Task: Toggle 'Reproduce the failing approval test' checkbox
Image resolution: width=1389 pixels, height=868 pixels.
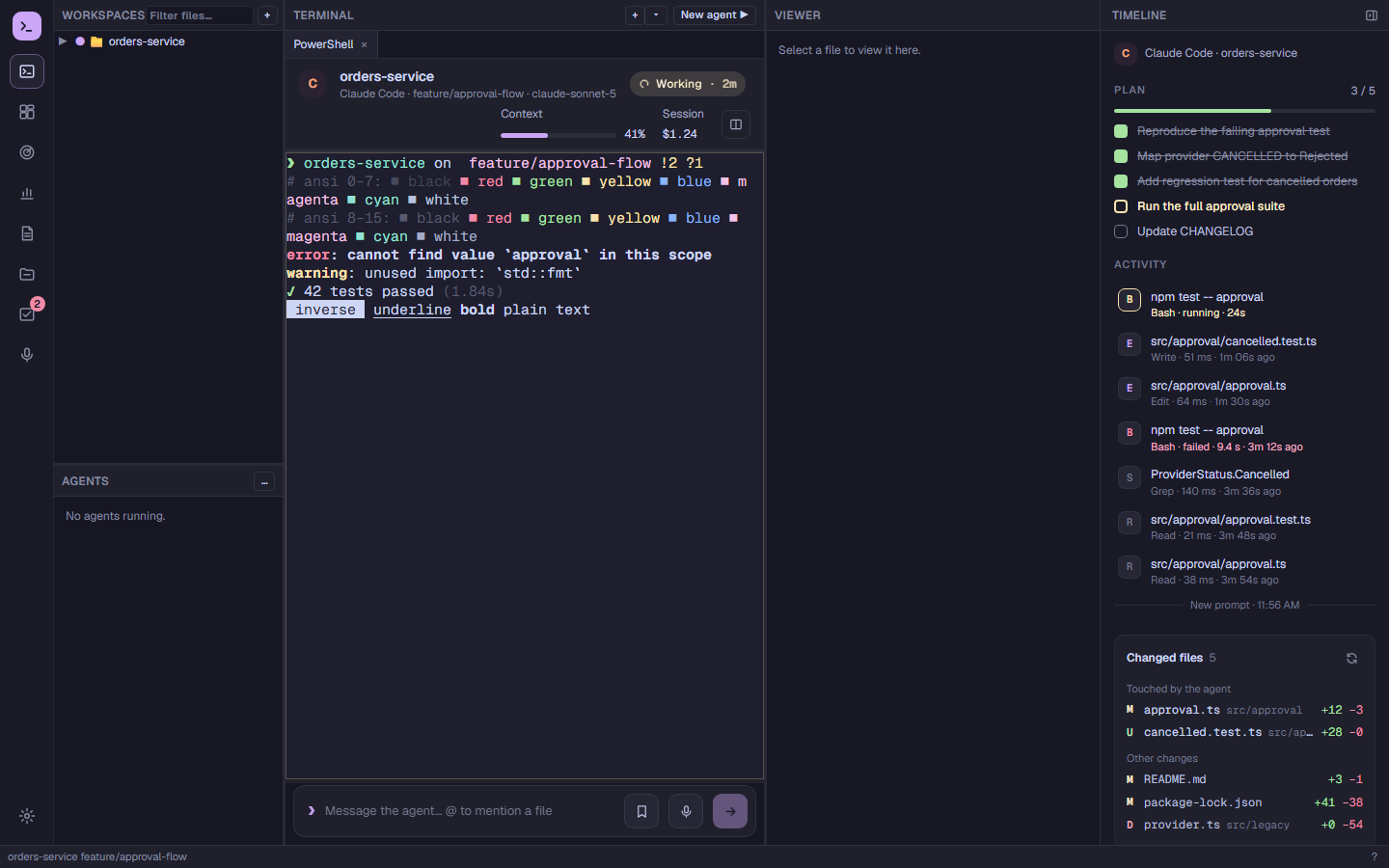Action: 1121,131
